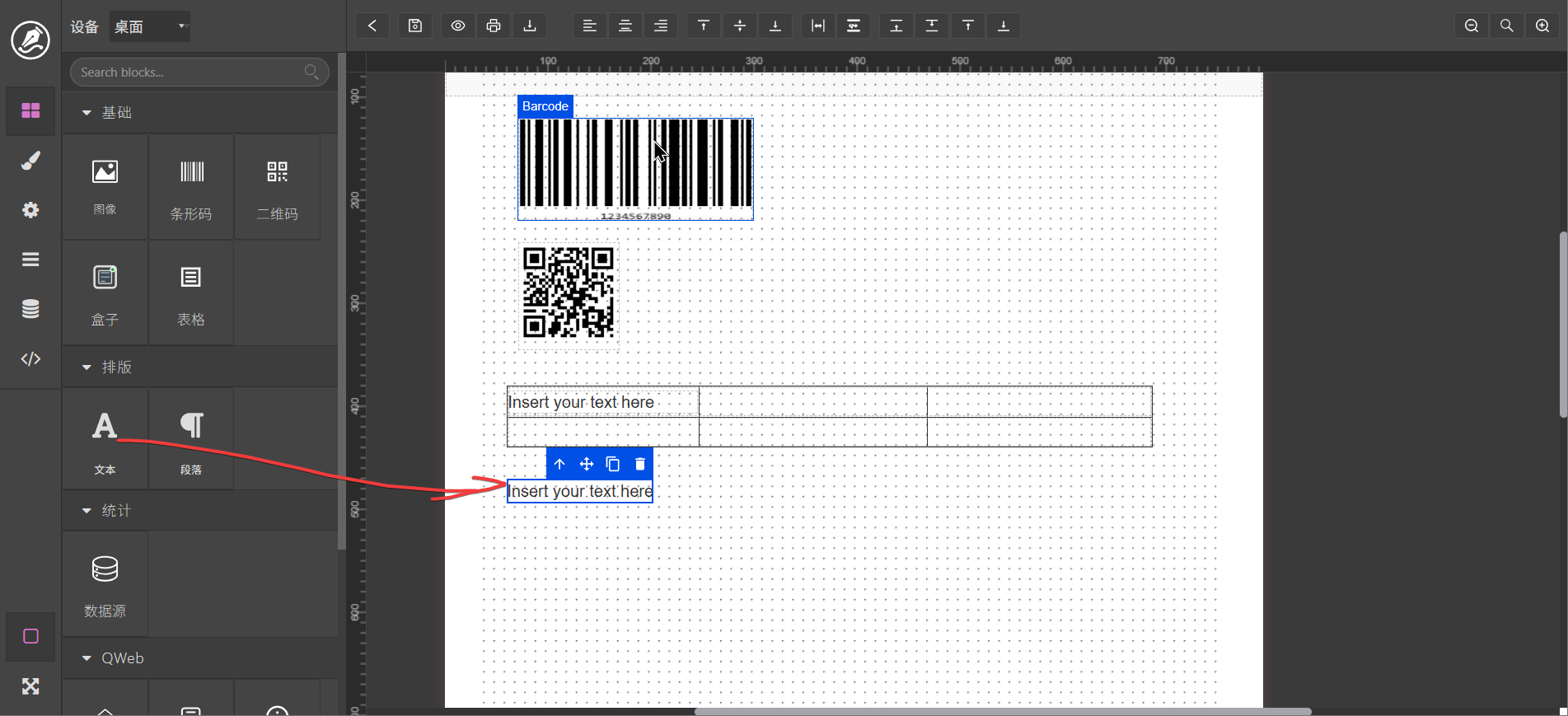The height and width of the screenshot is (716, 1568).
Task: Duplicate the selected text element
Action: click(613, 464)
